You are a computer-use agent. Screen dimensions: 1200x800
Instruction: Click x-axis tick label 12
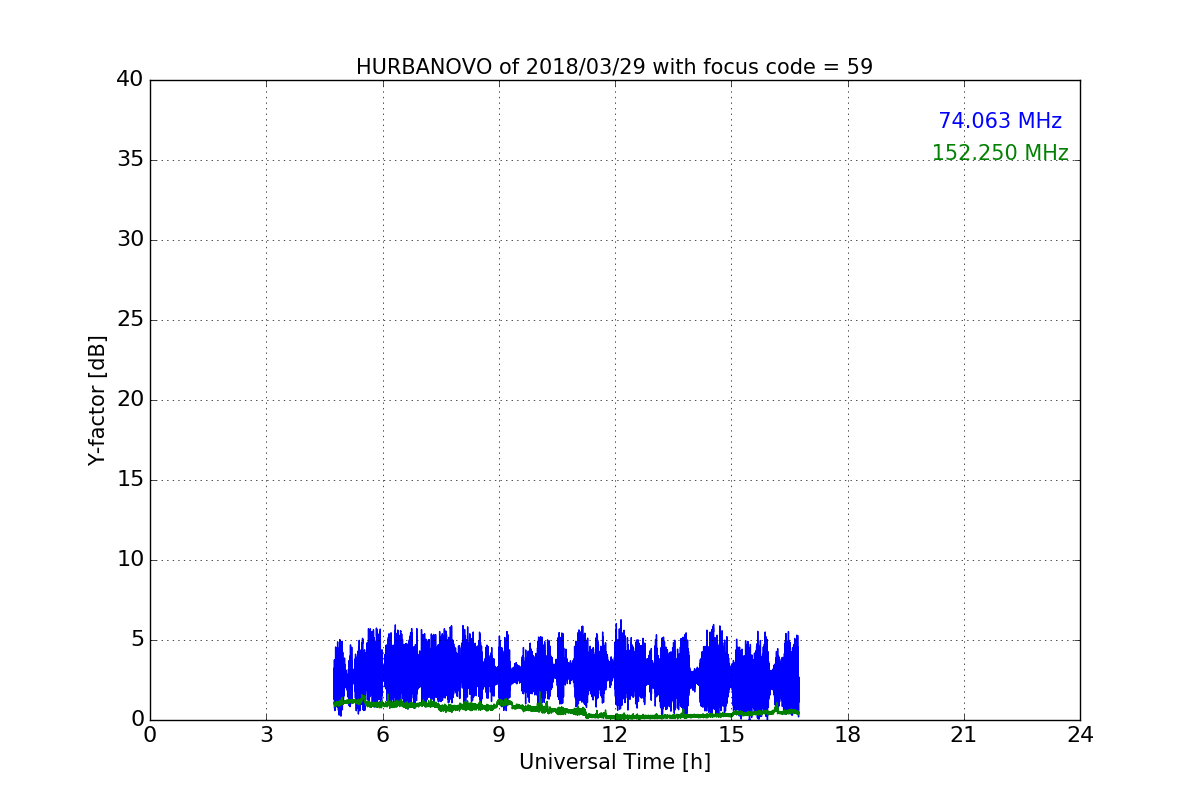(x=615, y=735)
